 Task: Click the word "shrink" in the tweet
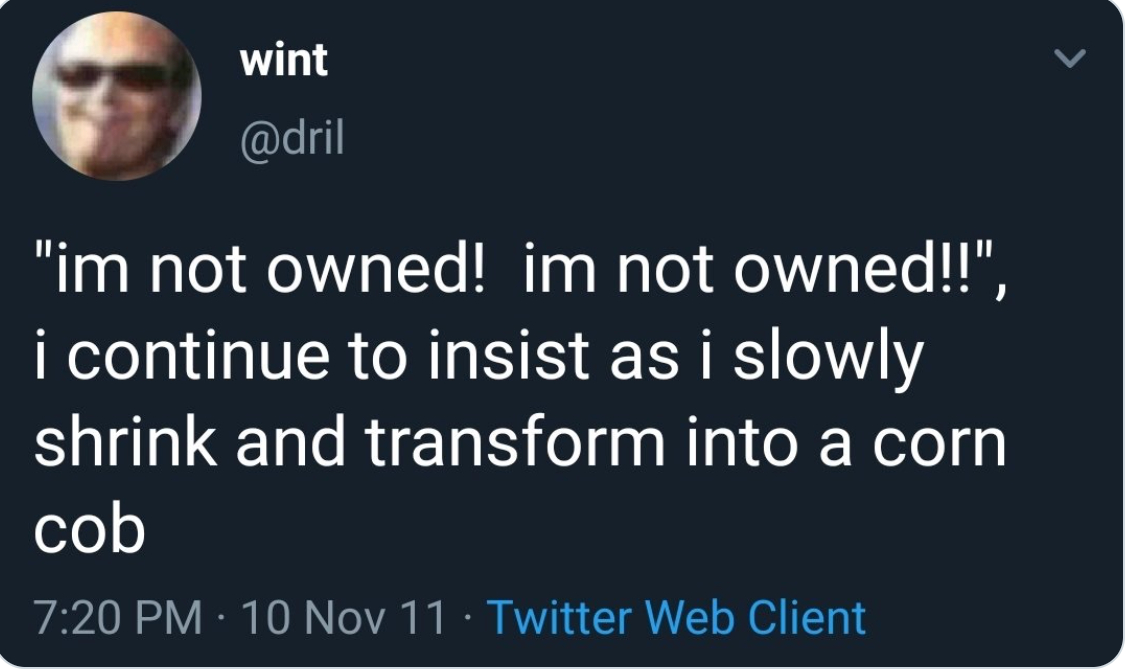124,442
